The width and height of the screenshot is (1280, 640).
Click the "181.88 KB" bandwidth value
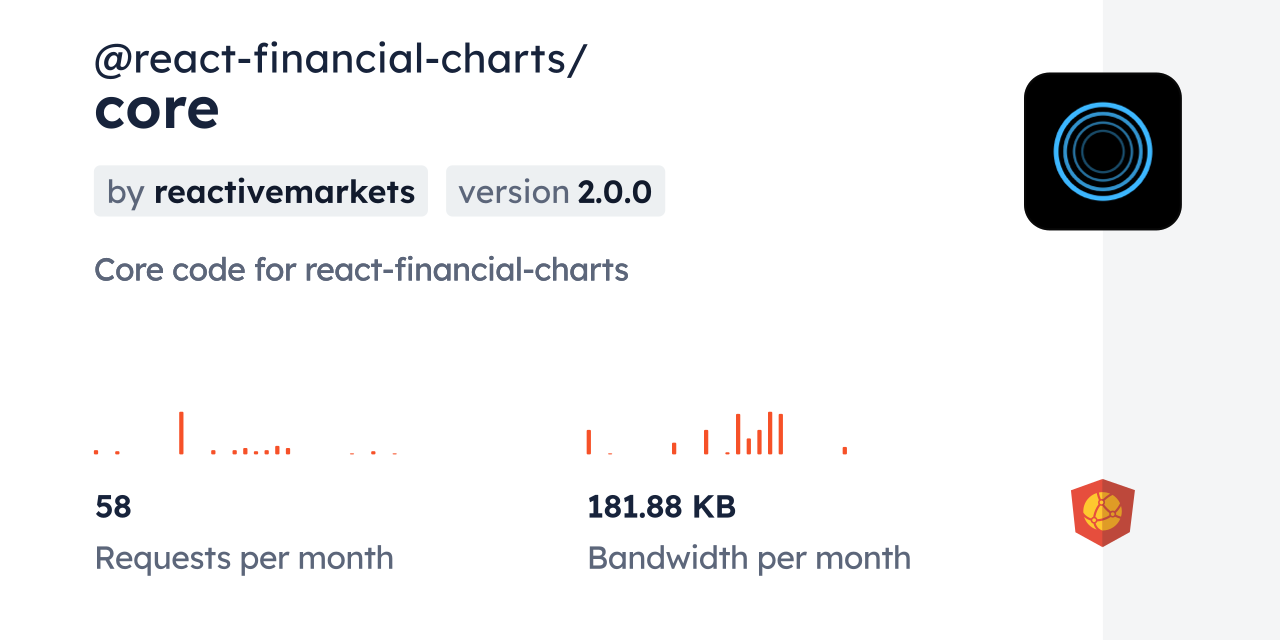661,507
